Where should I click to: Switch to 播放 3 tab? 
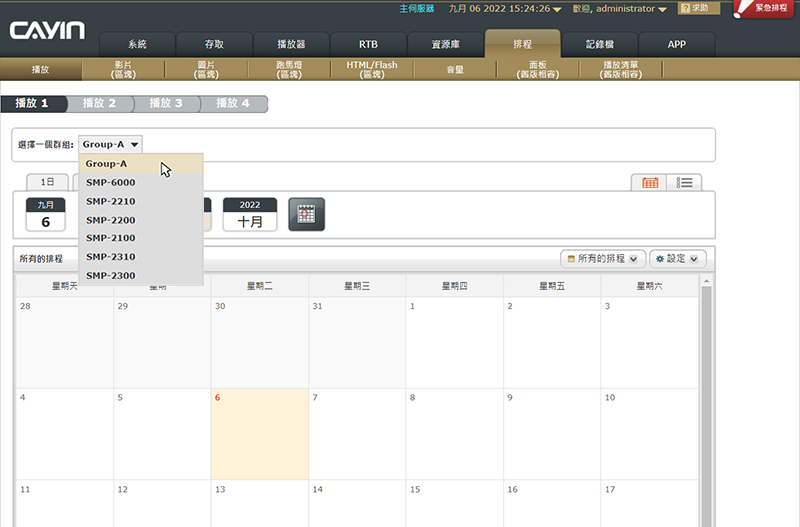click(x=166, y=104)
